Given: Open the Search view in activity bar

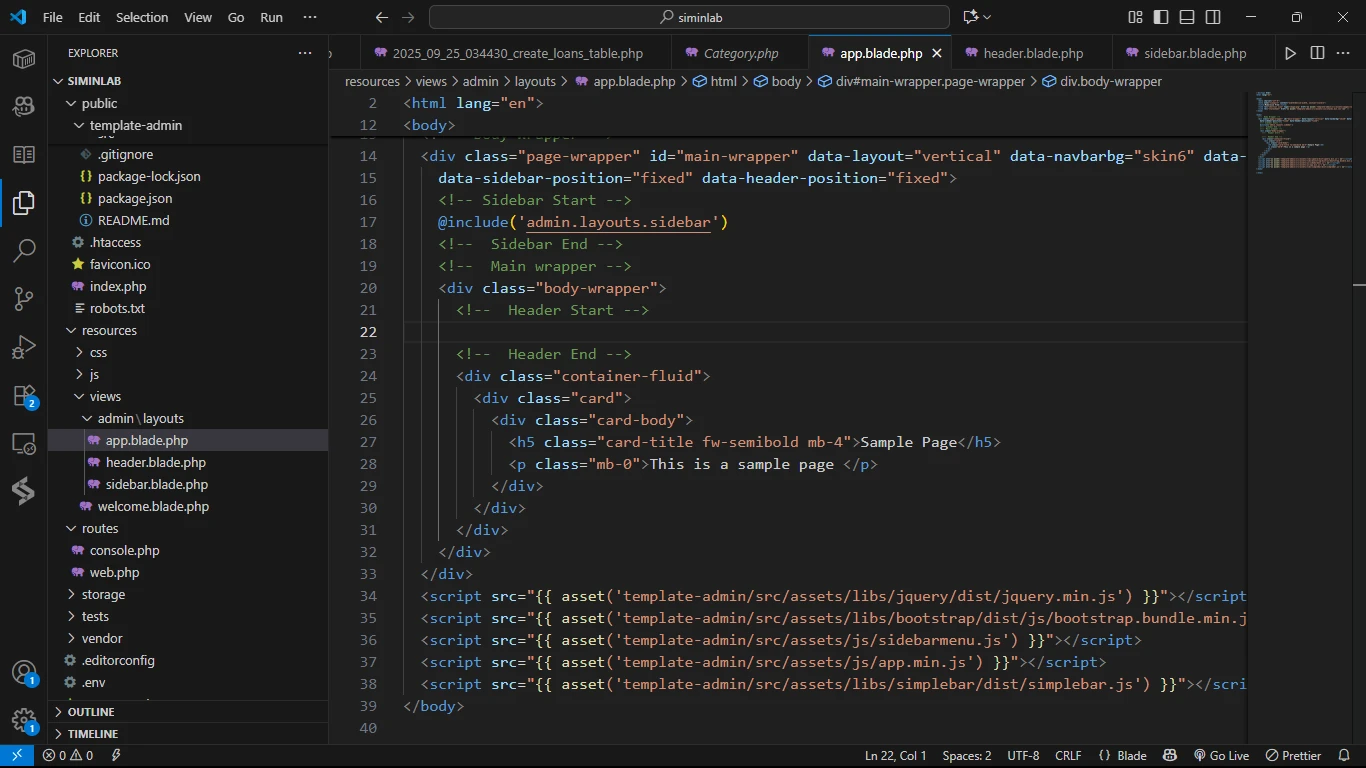Looking at the screenshot, I should 24,250.
